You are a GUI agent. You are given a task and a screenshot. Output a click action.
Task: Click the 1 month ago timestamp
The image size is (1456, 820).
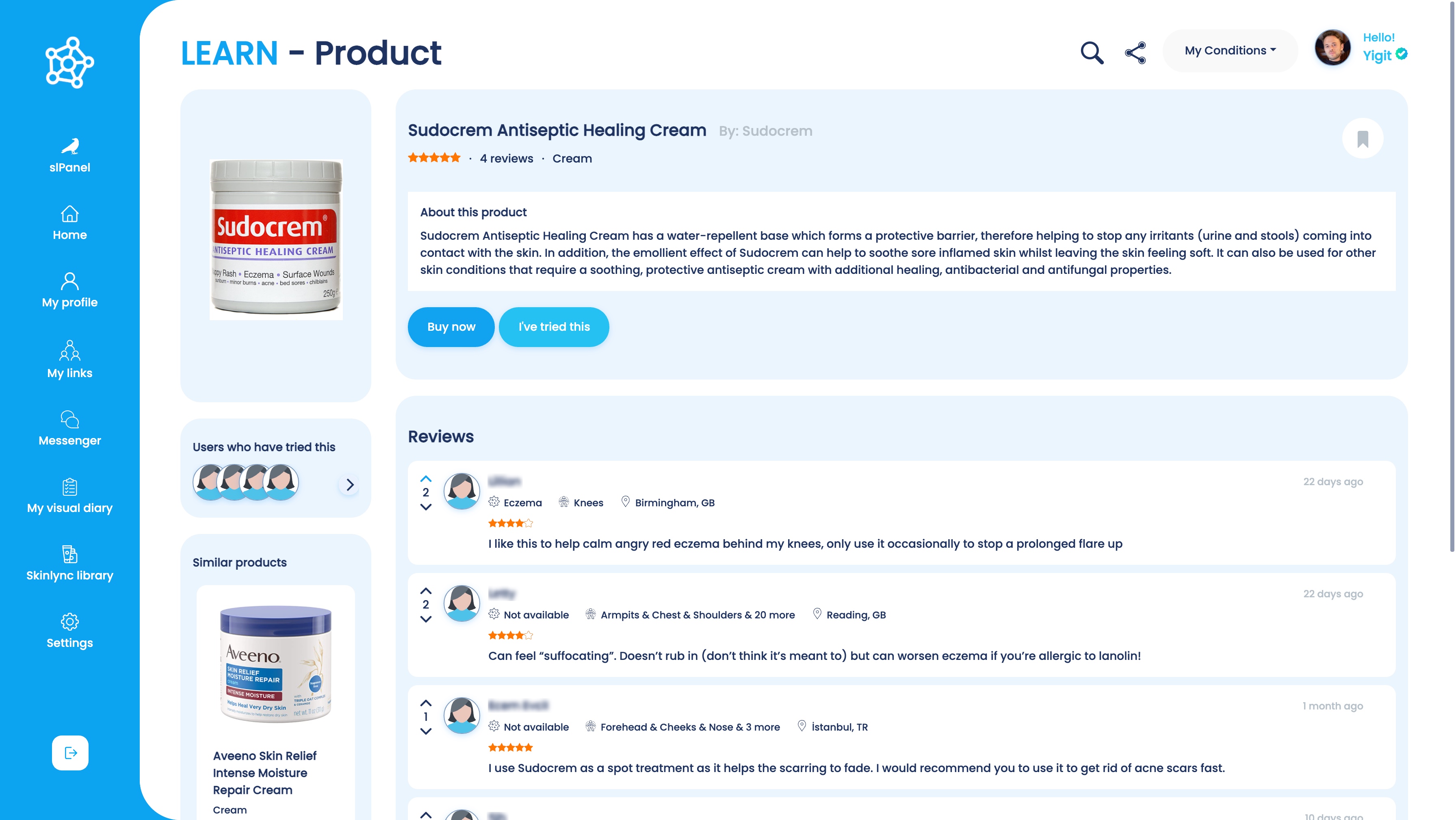pyautogui.click(x=1332, y=706)
